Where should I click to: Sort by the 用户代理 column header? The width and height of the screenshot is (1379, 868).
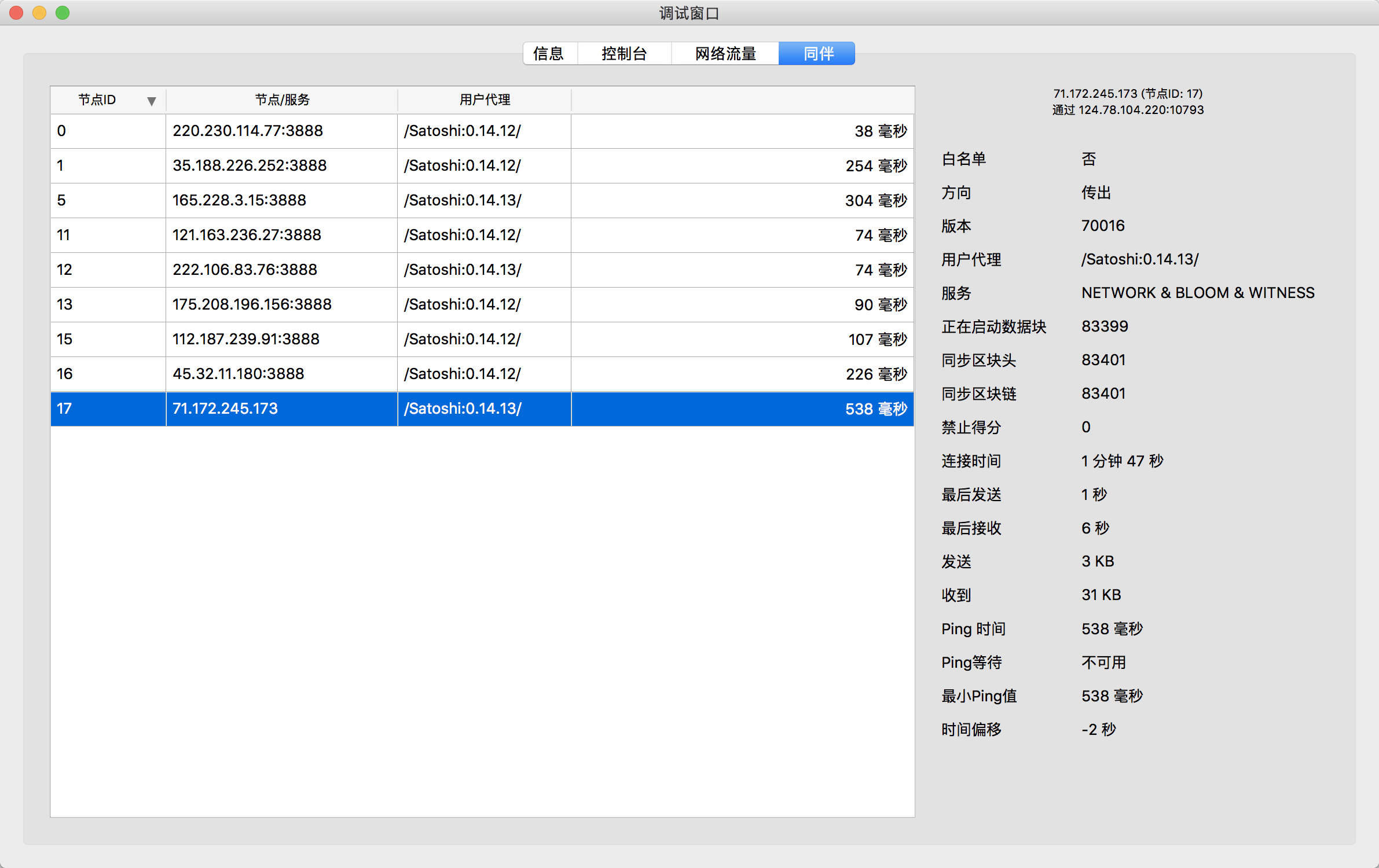(x=484, y=100)
